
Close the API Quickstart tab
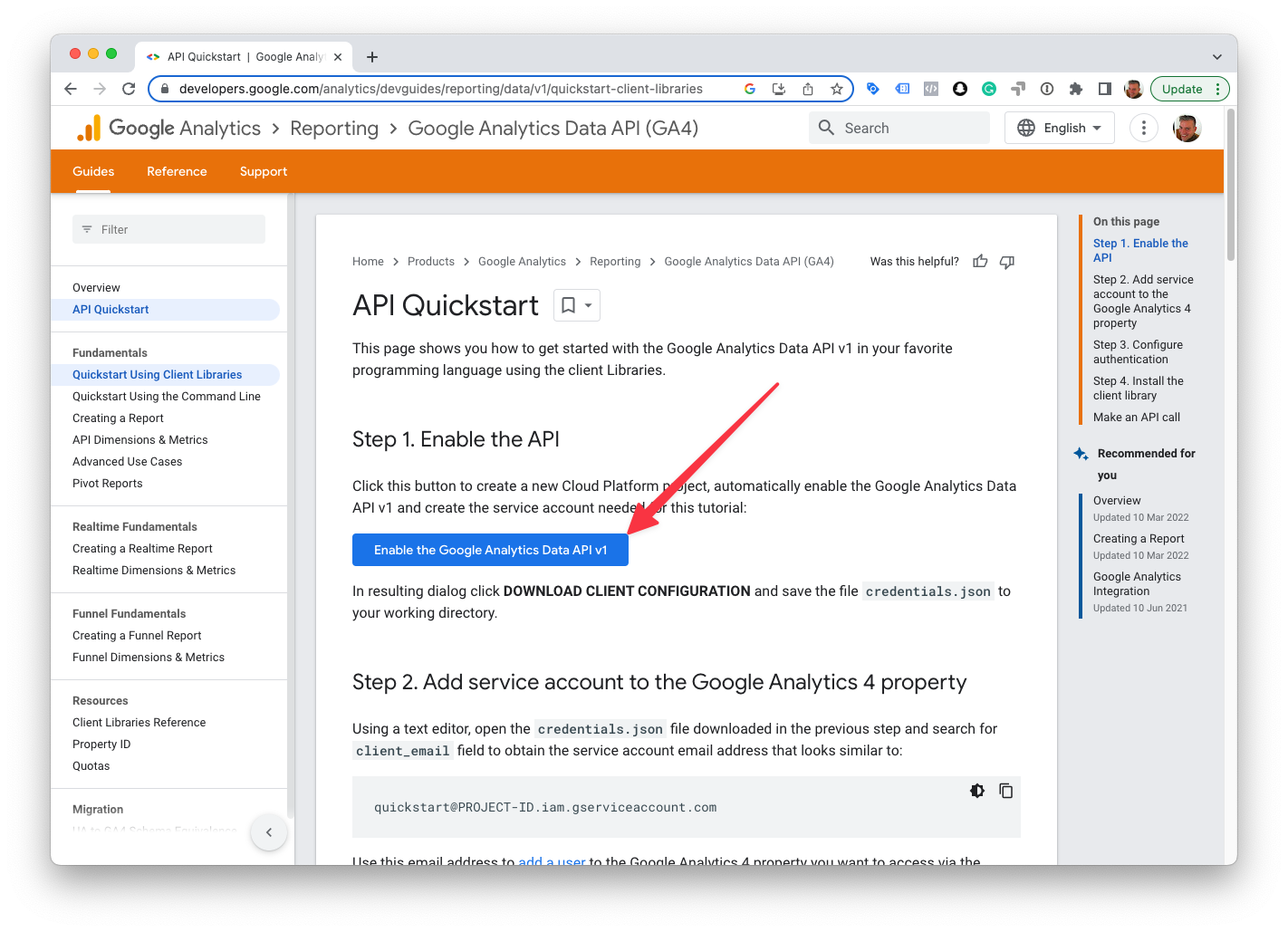(x=338, y=57)
